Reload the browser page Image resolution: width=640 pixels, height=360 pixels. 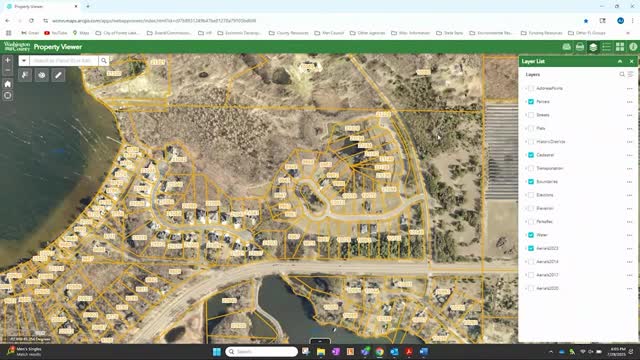31,20
